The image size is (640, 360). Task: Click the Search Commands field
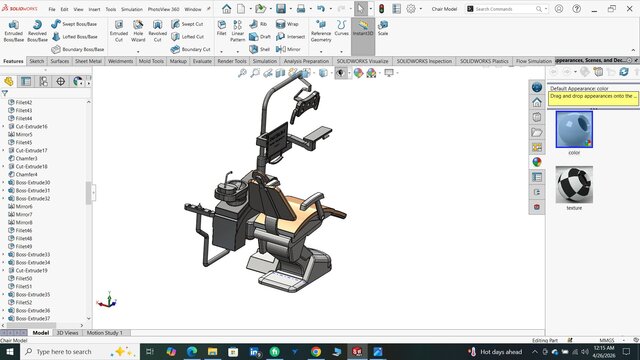point(505,9)
